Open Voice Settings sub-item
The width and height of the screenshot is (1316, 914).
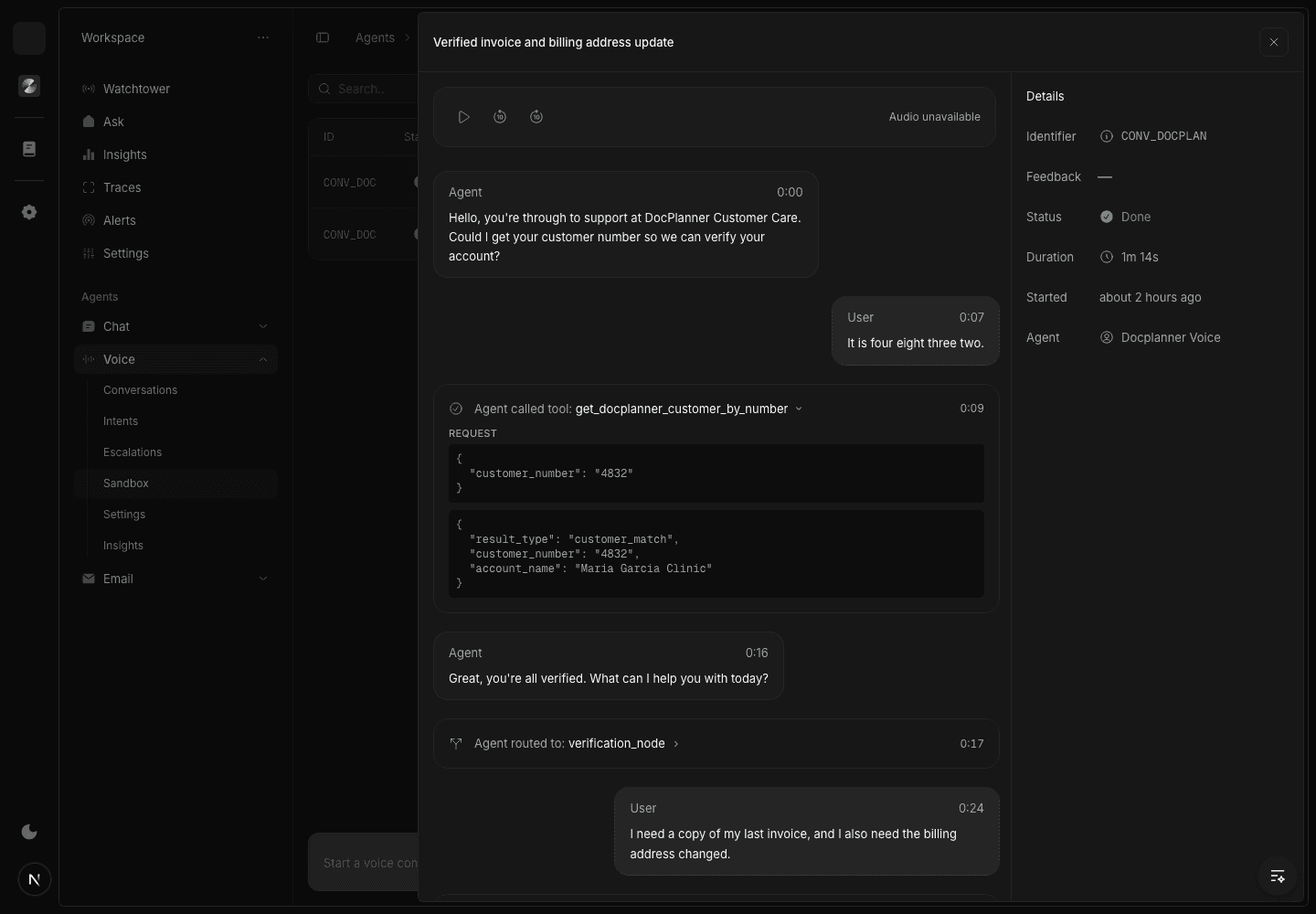click(124, 515)
